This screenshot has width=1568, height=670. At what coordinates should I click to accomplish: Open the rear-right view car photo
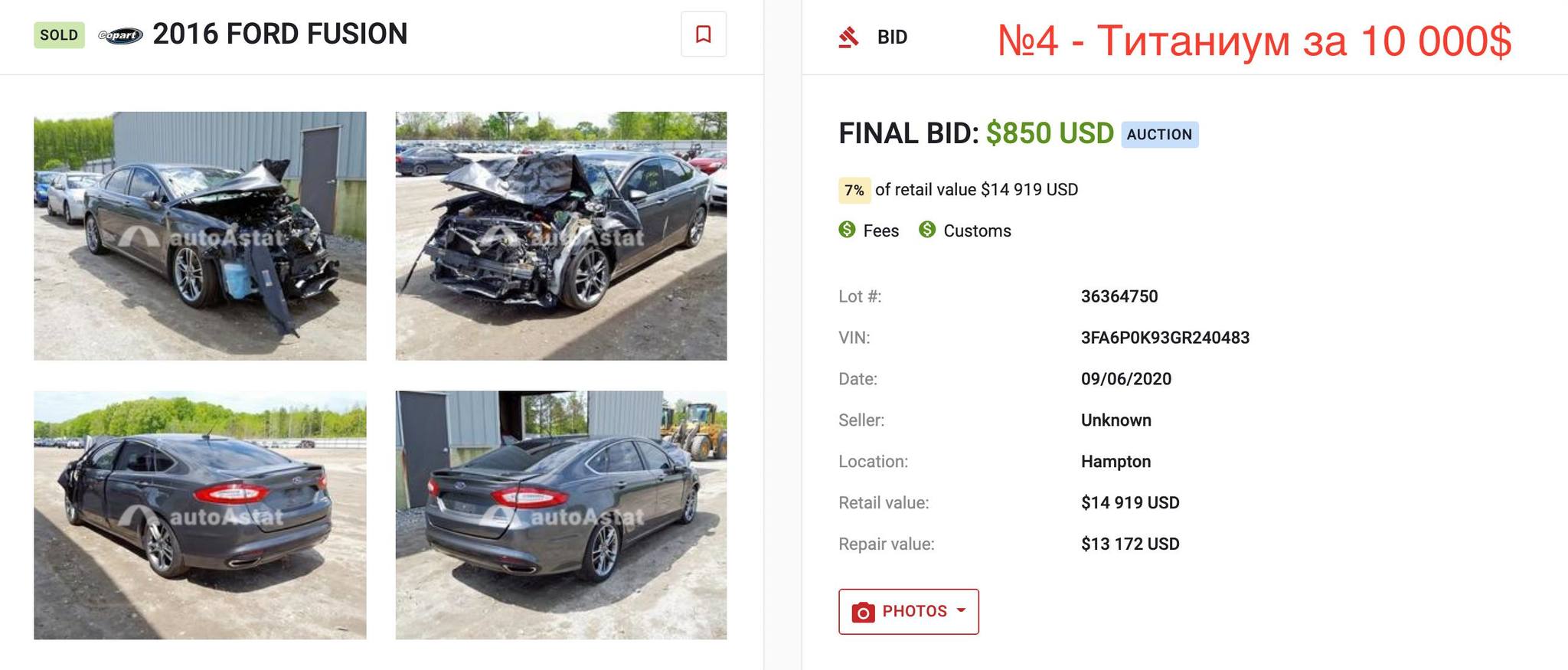pyautogui.click(x=560, y=515)
